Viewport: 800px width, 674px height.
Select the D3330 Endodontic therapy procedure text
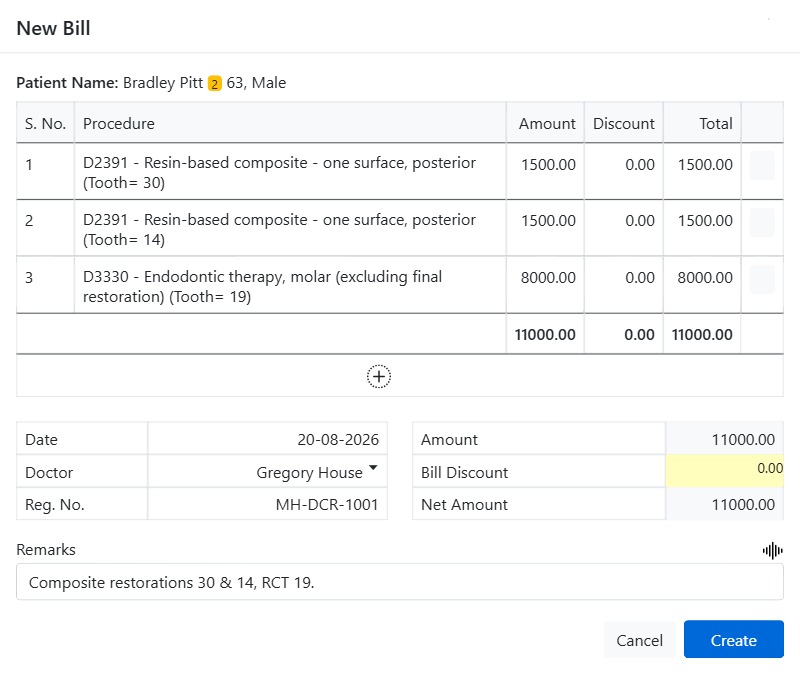262,286
